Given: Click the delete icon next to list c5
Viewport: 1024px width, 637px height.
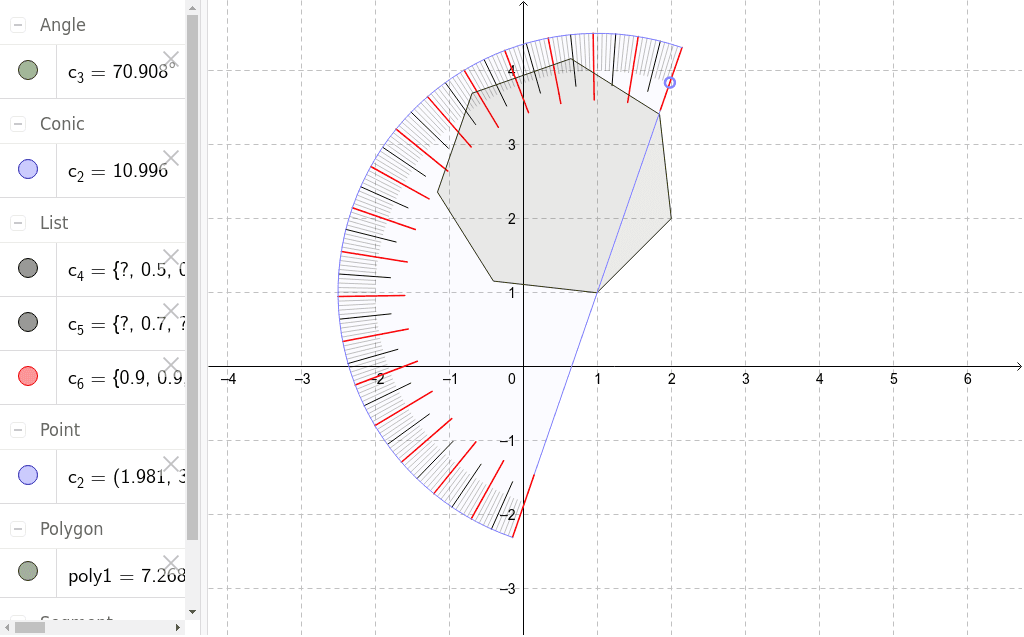Looking at the screenshot, I should pos(170,310).
